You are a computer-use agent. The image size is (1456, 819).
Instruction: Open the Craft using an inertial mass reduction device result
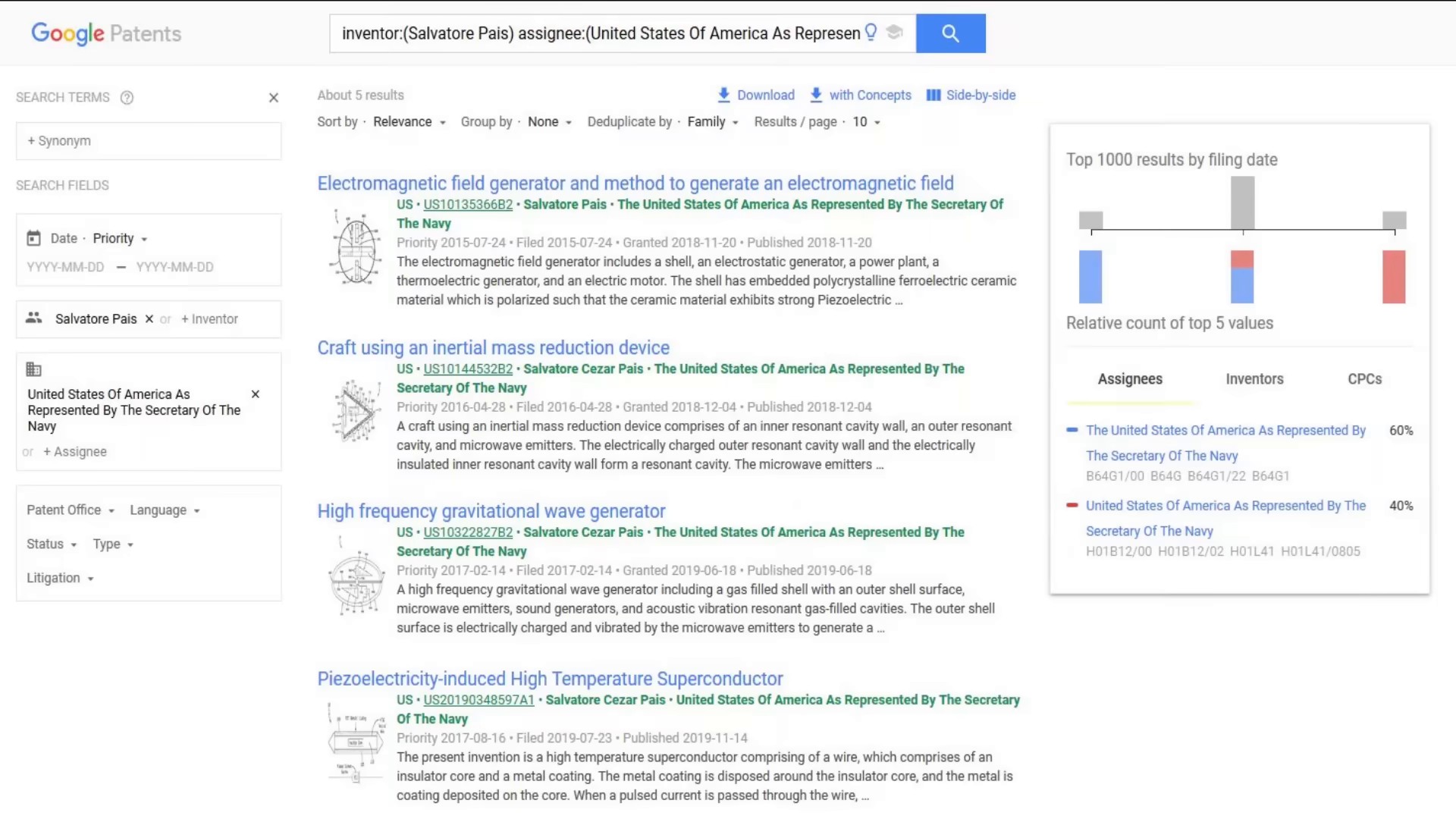click(493, 348)
